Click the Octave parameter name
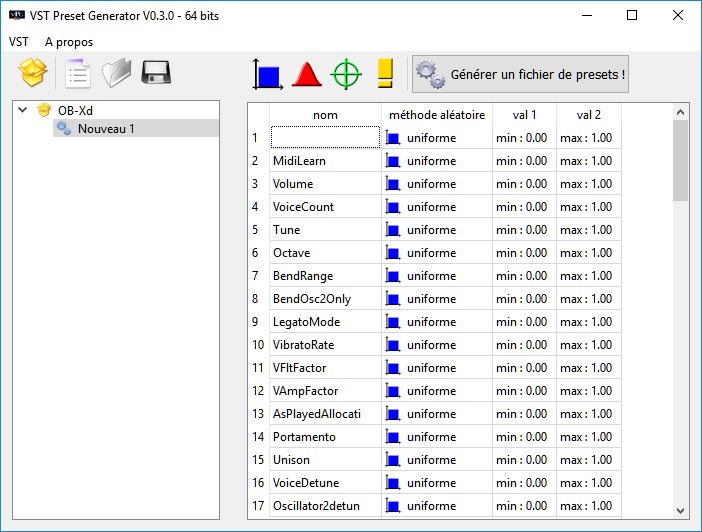The height and width of the screenshot is (532, 702). tap(291, 253)
